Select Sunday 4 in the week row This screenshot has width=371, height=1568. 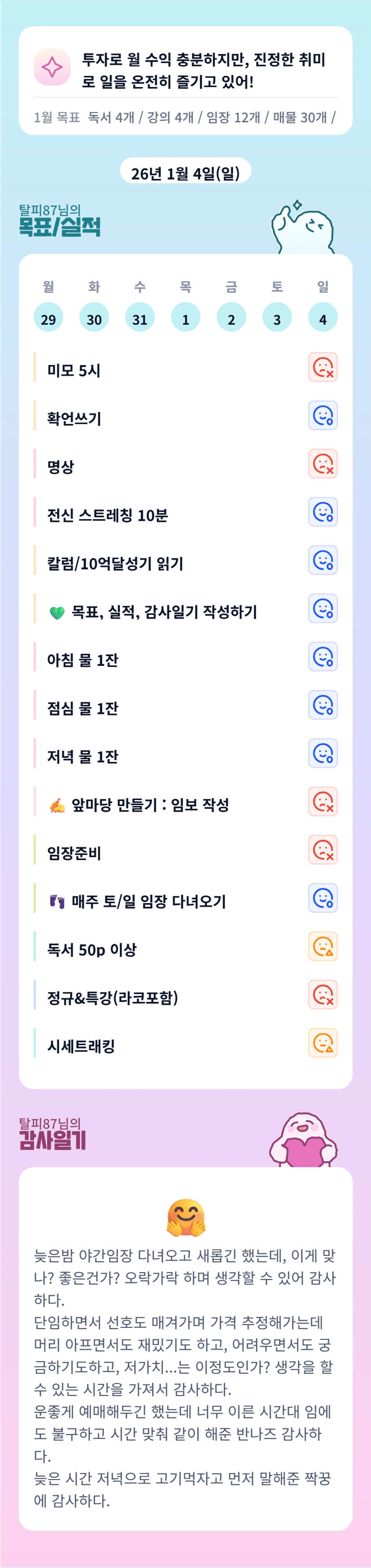point(323,318)
